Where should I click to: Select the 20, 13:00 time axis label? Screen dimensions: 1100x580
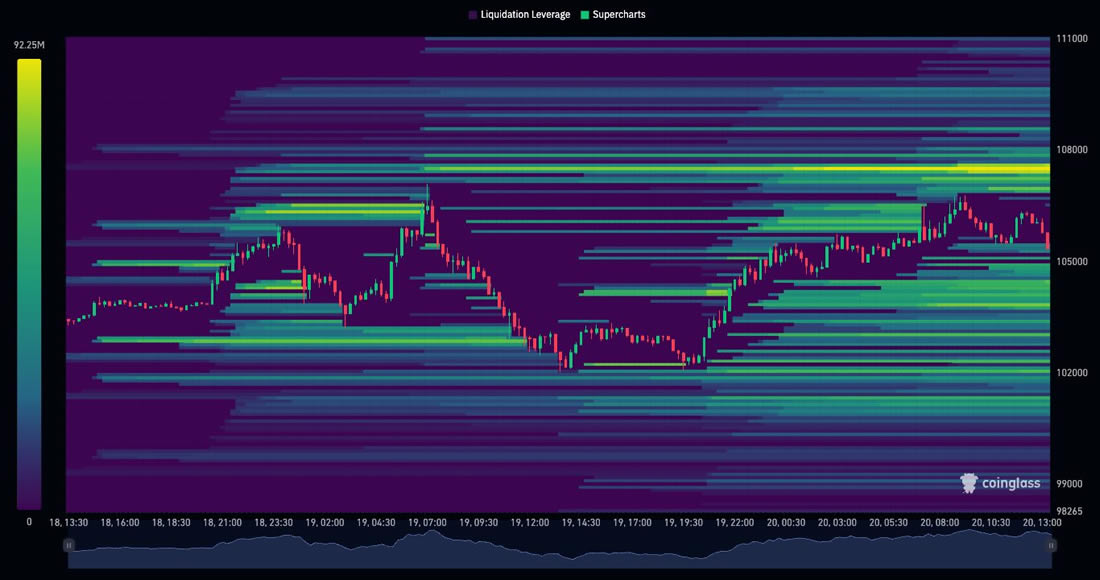click(x=1043, y=522)
